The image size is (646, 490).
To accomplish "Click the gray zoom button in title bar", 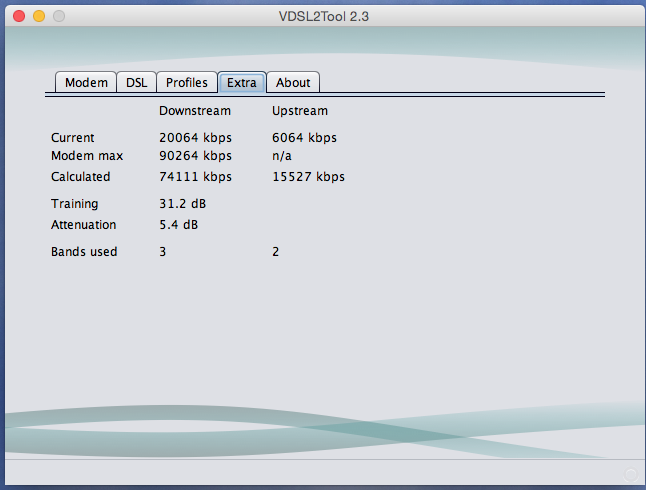I will [x=59, y=17].
